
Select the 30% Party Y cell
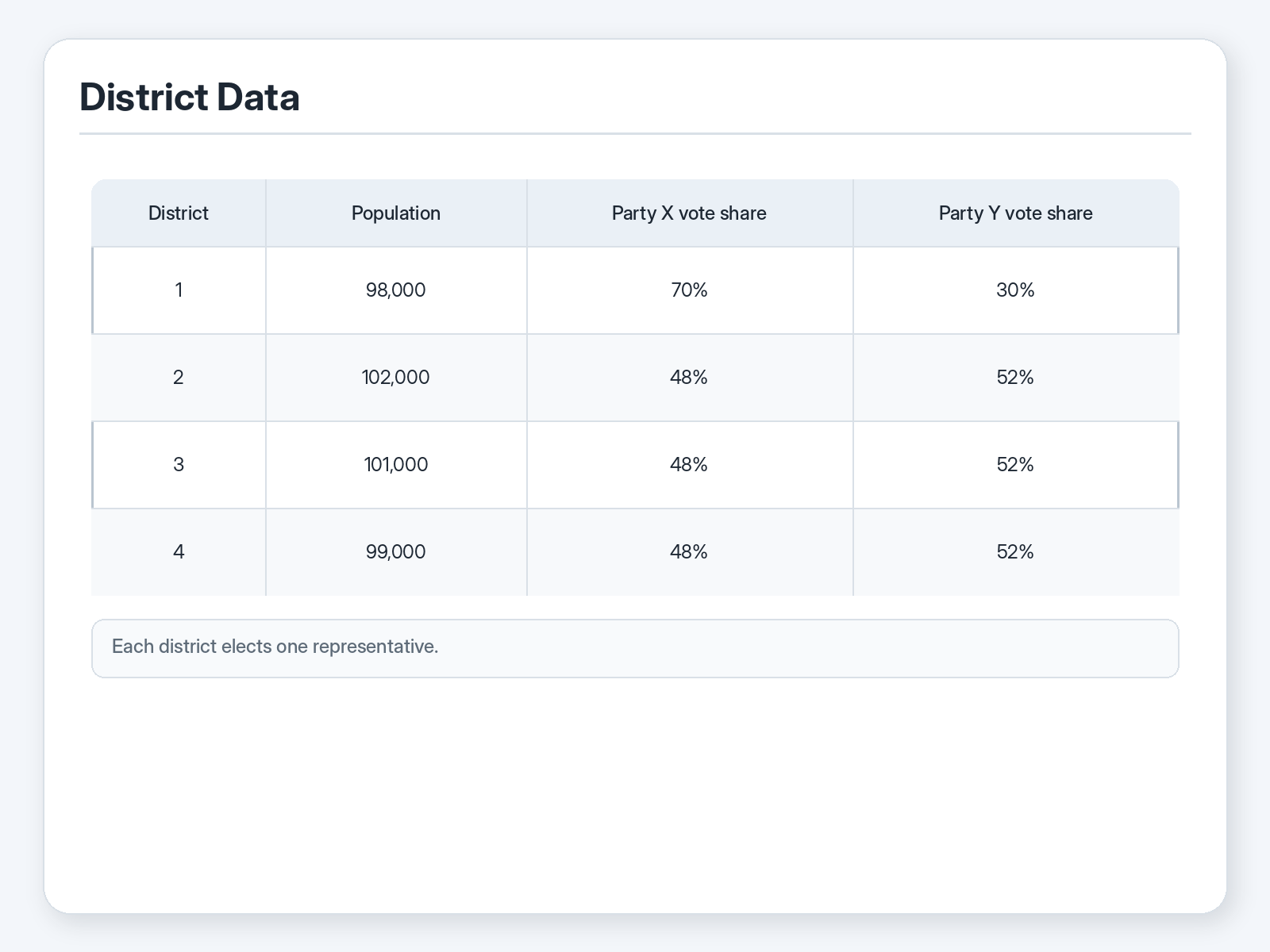[1016, 290]
